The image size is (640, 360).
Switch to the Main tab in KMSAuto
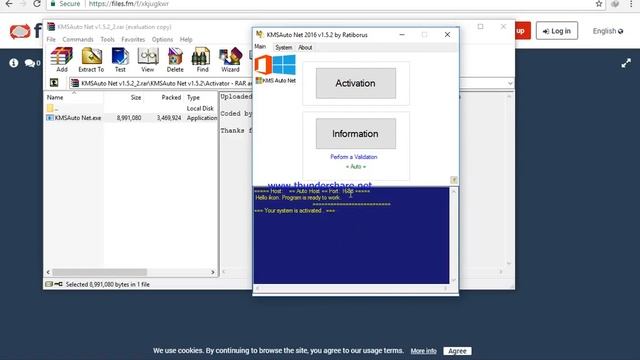click(x=260, y=47)
